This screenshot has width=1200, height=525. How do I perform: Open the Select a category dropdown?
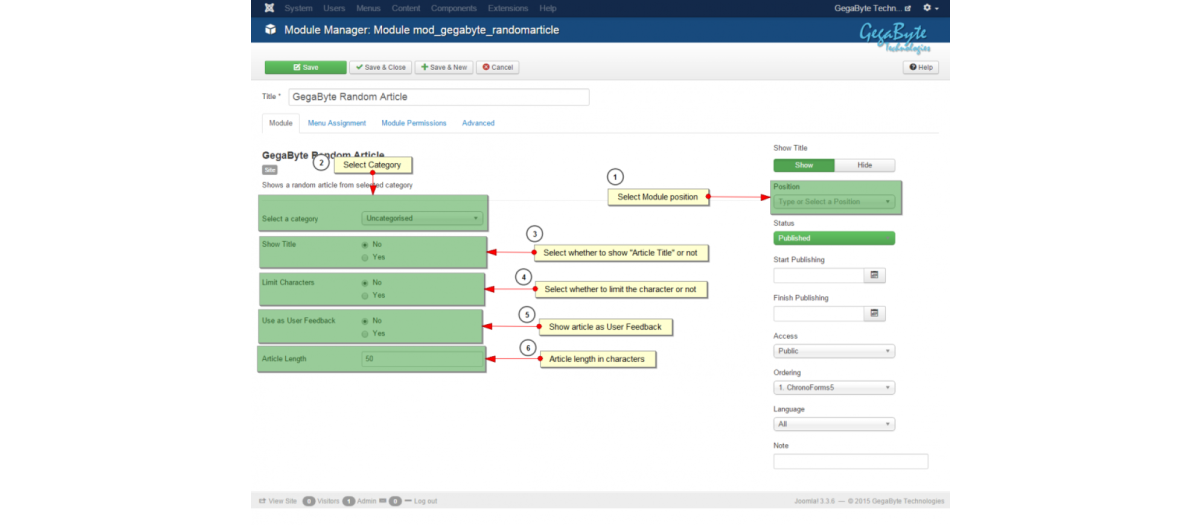(422, 218)
